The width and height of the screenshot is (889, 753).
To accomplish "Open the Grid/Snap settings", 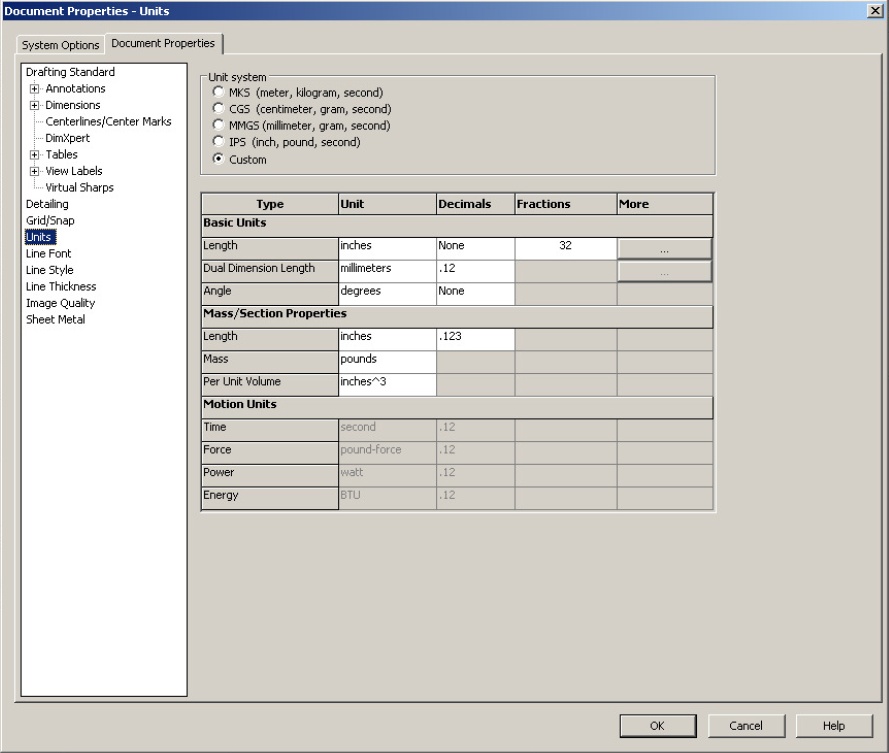I will (50, 220).
